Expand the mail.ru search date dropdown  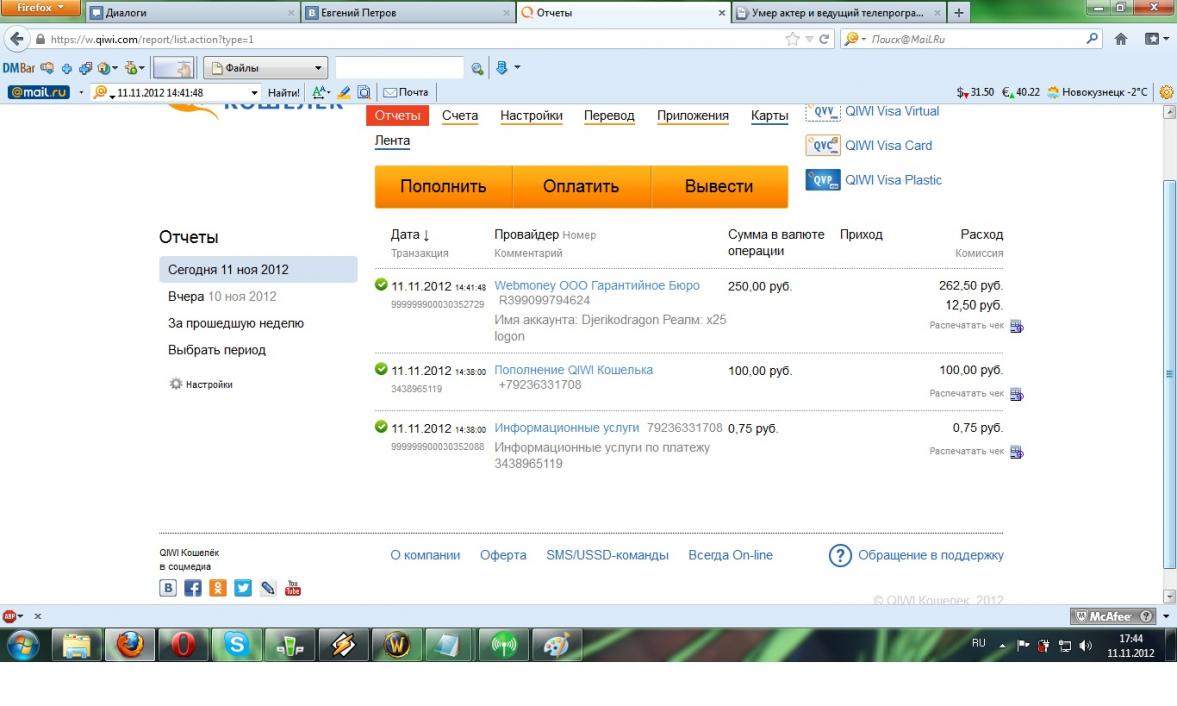(254, 93)
